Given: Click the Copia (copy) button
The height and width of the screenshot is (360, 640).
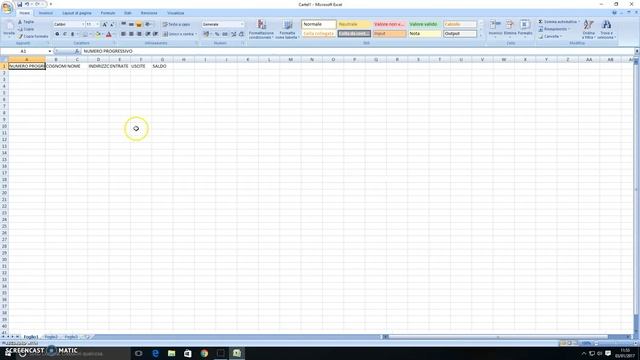Looking at the screenshot, I should 26,29.
